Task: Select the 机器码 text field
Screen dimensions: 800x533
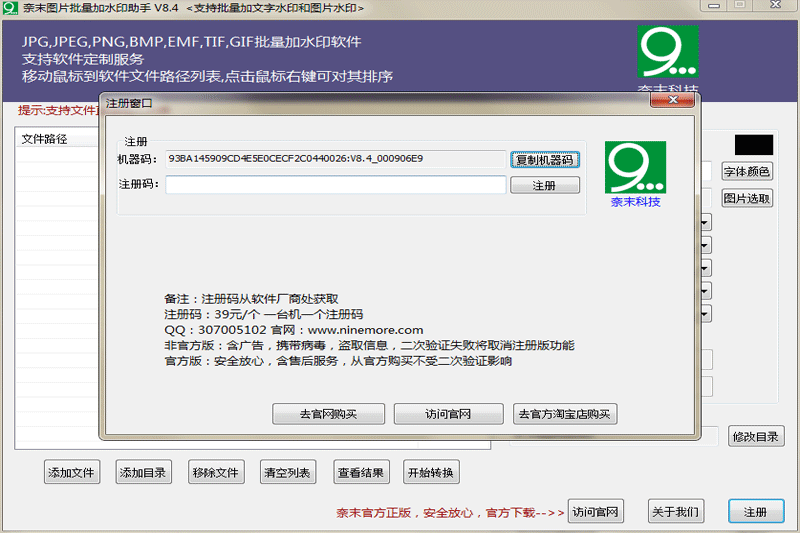Action: coord(336,159)
